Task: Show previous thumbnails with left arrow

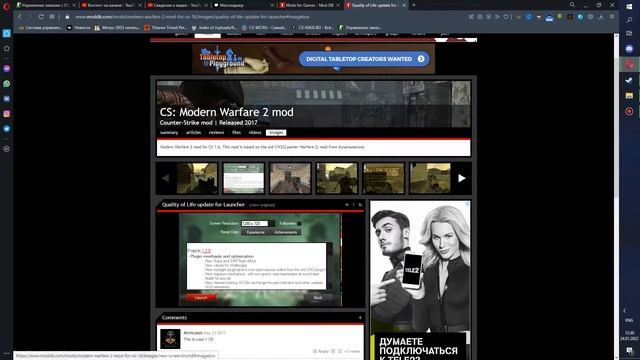Action: 165,178
